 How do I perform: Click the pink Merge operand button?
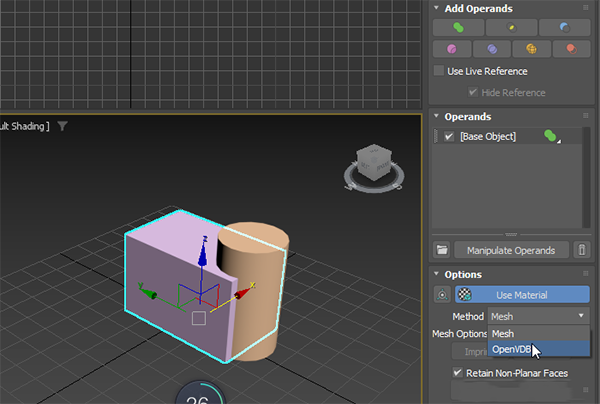[x=451, y=48]
